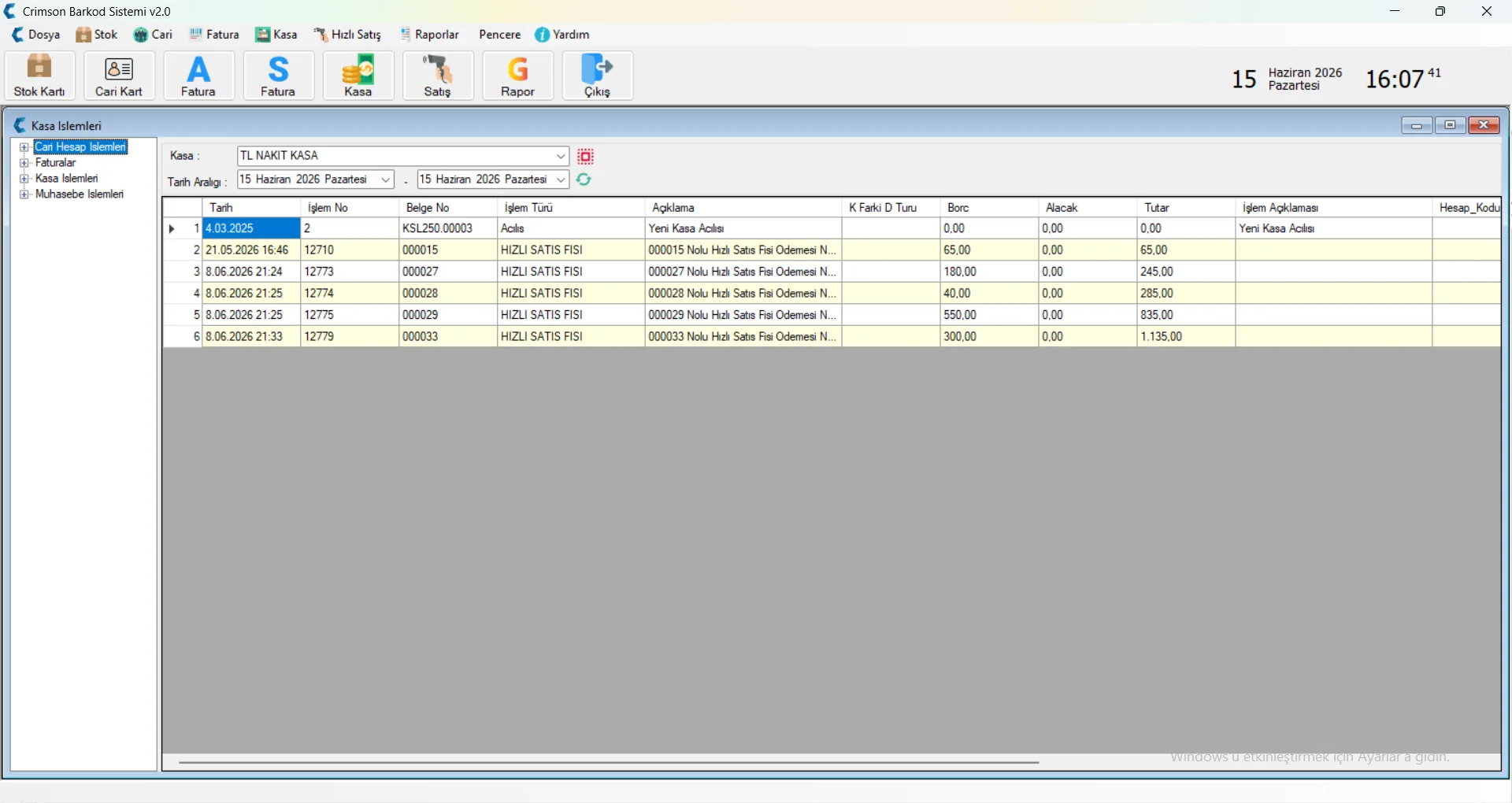Click the İşlem Türü column header
The height and width of the screenshot is (803, 1512).
click(572, 208)
